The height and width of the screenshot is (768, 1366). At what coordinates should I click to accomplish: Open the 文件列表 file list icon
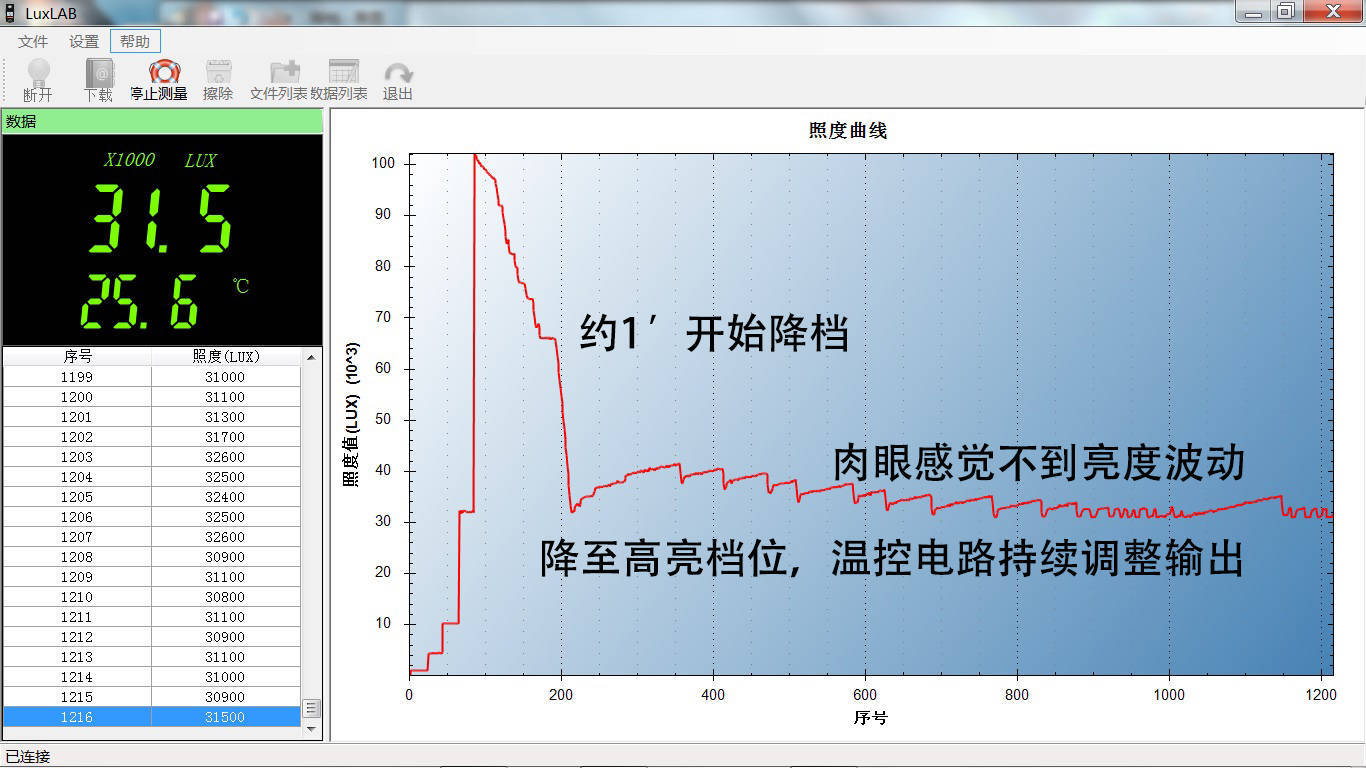(x=279, y=80)
